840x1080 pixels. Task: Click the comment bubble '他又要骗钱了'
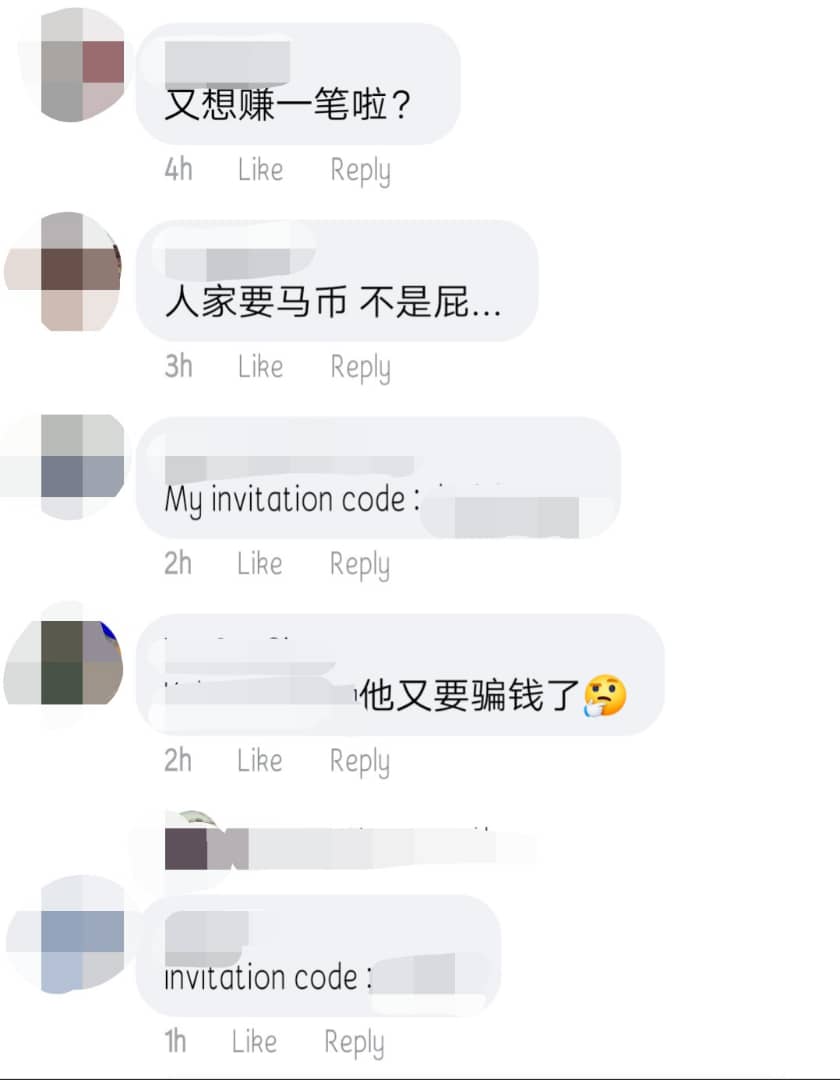(x=400, y=674)
